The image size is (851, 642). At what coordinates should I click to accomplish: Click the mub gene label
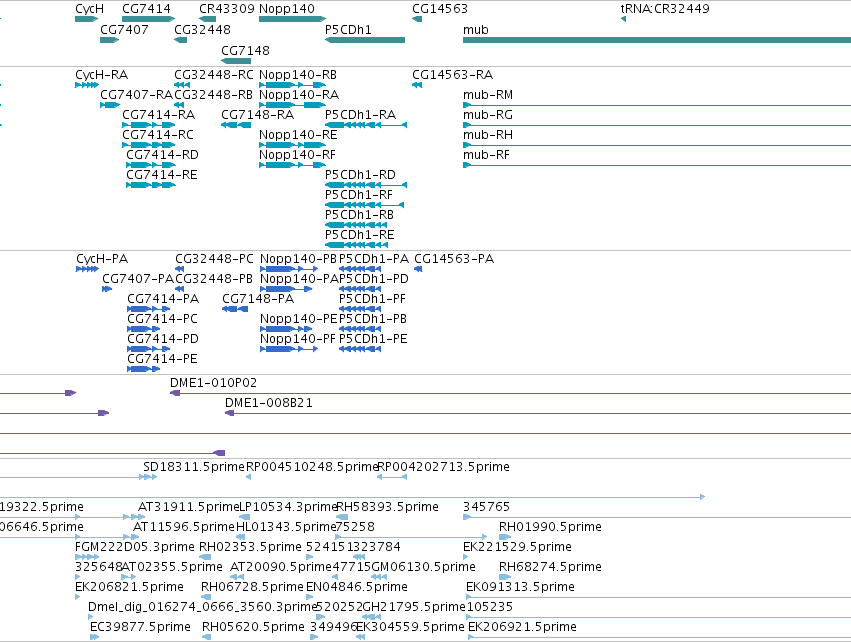click(x=476, y=30)
